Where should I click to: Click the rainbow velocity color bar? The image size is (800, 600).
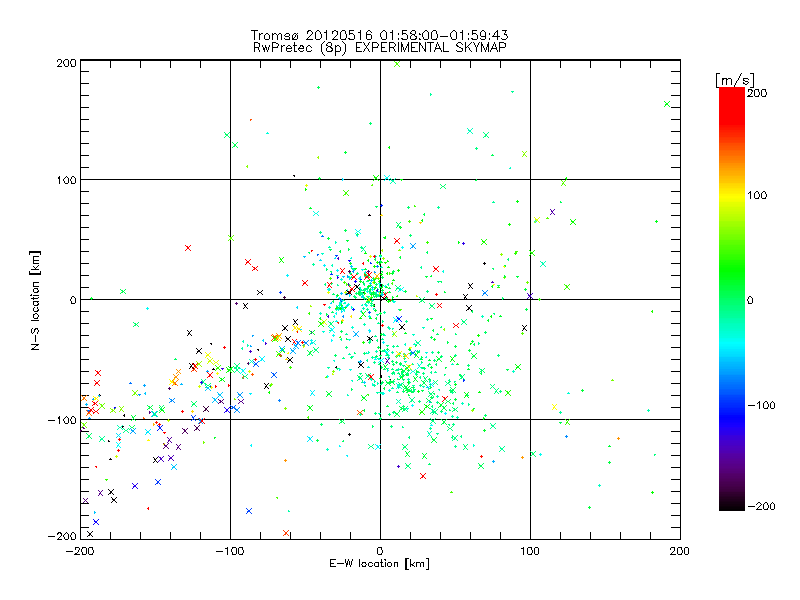click(732, 298)
